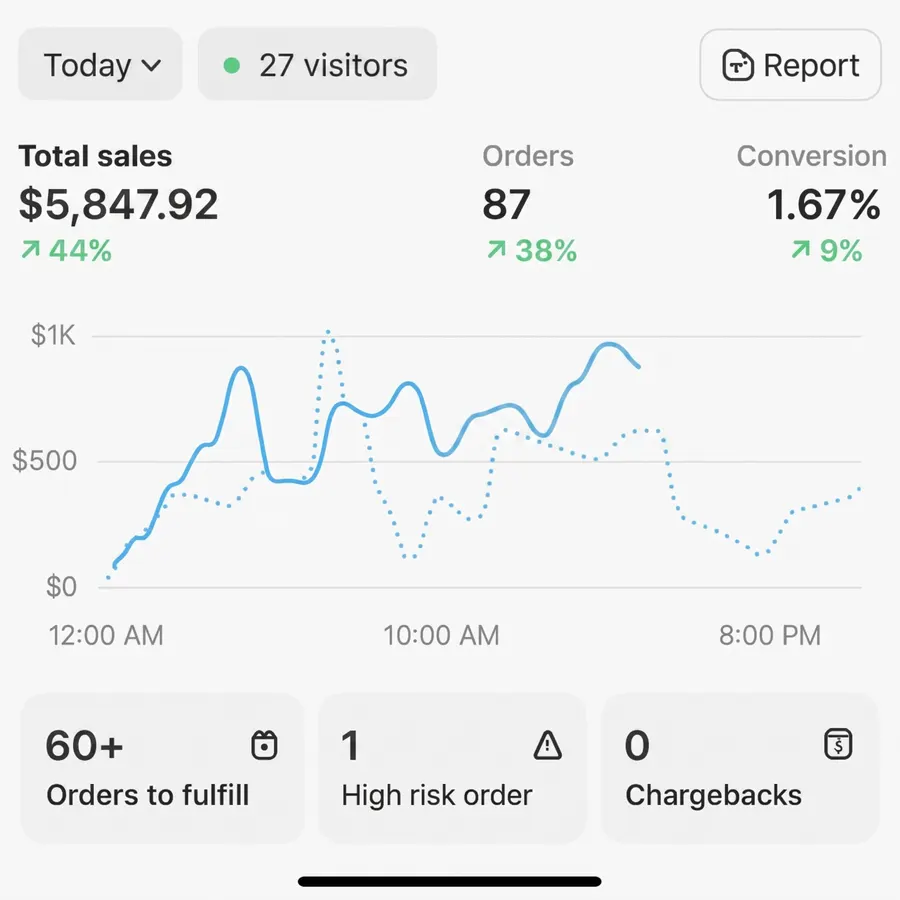Screen dimensions: 900x900
Task: Switch to the Conversion metric
Action: 810,203
